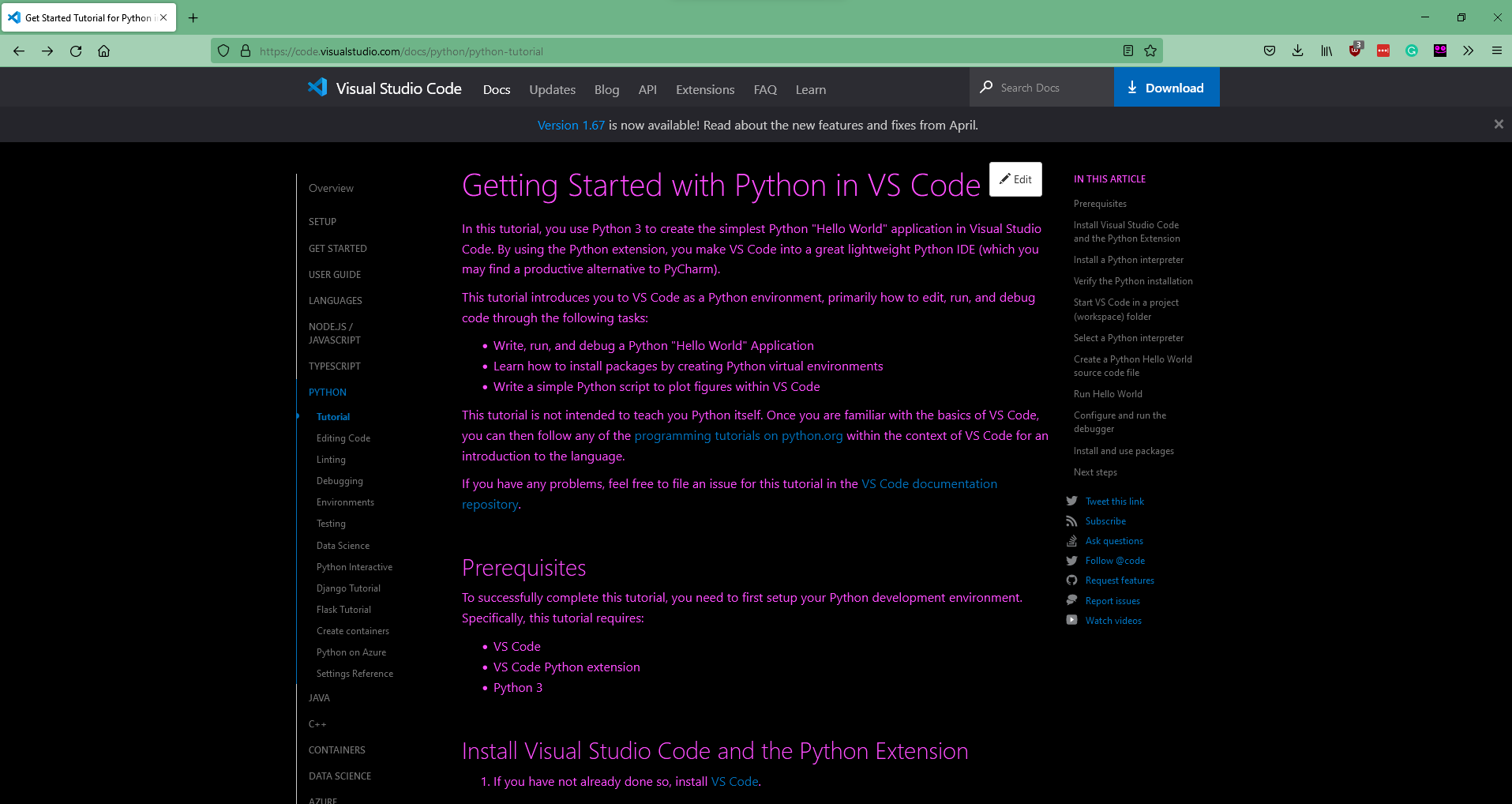Expand the NODE.JS / JAVASCRIPT section
The image size is (1512, 804).
[x=335, y=333]
